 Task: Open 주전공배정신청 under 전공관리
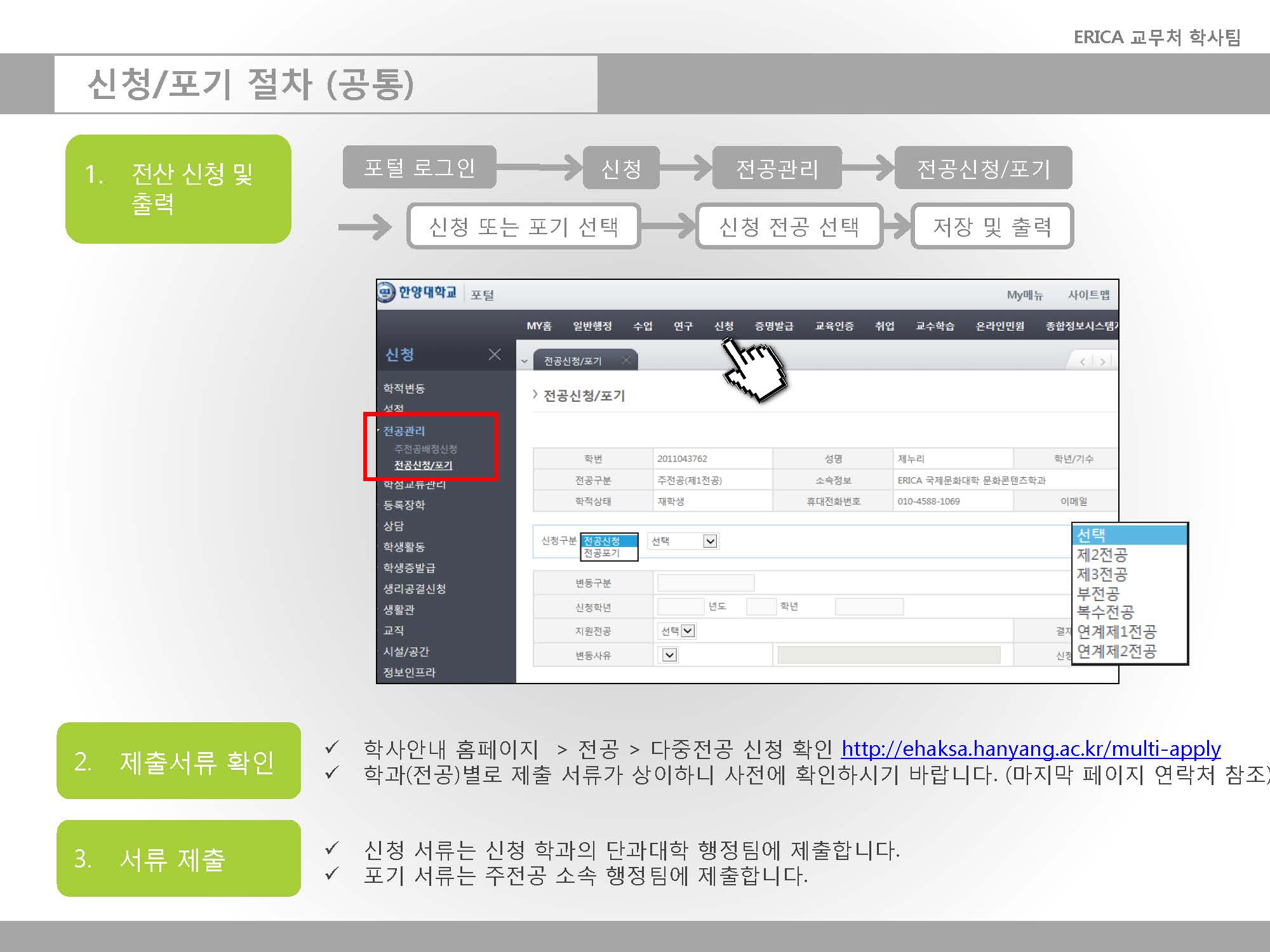point(425,449)
